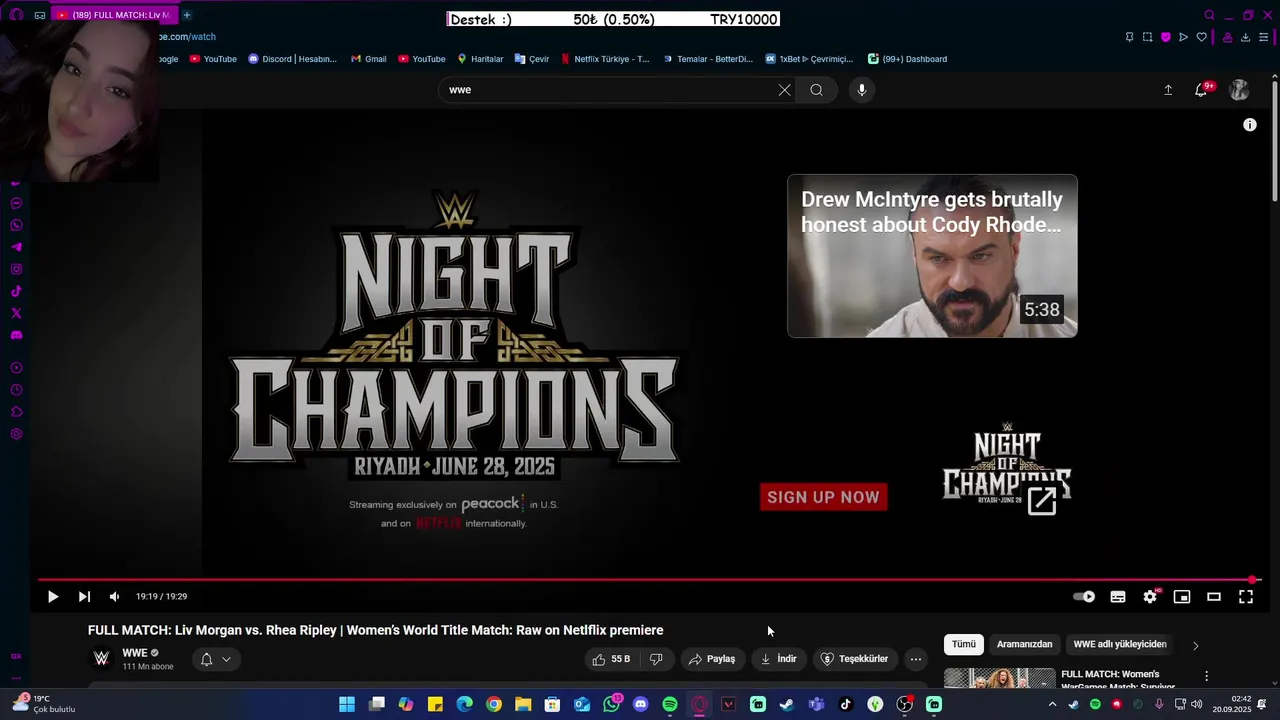The height and width of the screenshot is (720, 1280).
Task: Open WWE channel name link
Action: tap(134, 653)
